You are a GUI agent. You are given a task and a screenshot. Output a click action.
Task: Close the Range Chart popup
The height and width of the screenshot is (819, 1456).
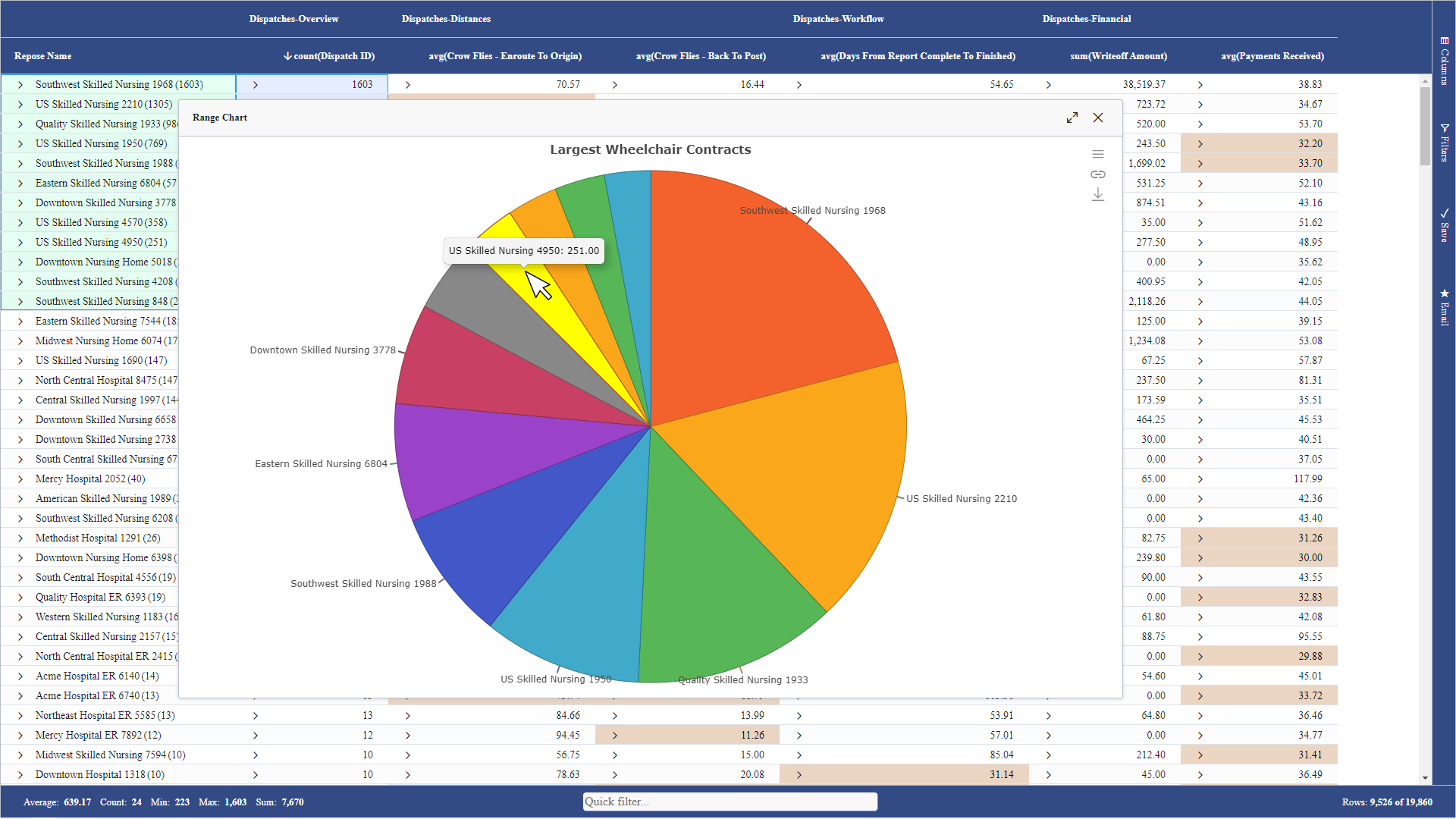click(1098, 118)
